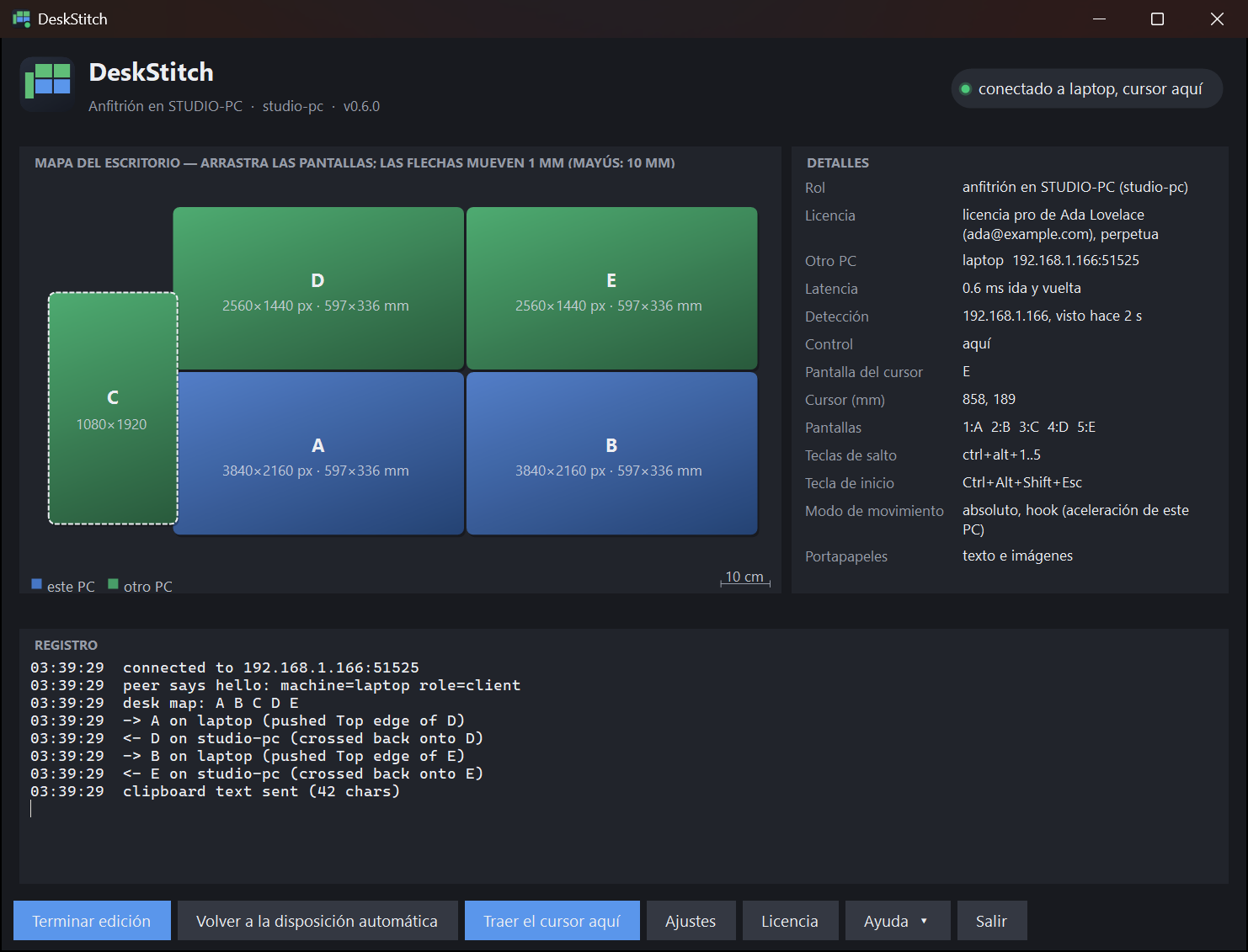Click the Latencia value '0.6 ms ida y vuelta'
Image resolution: width=1248 pixels, height=952 pixels.
tap(1021, 288)
